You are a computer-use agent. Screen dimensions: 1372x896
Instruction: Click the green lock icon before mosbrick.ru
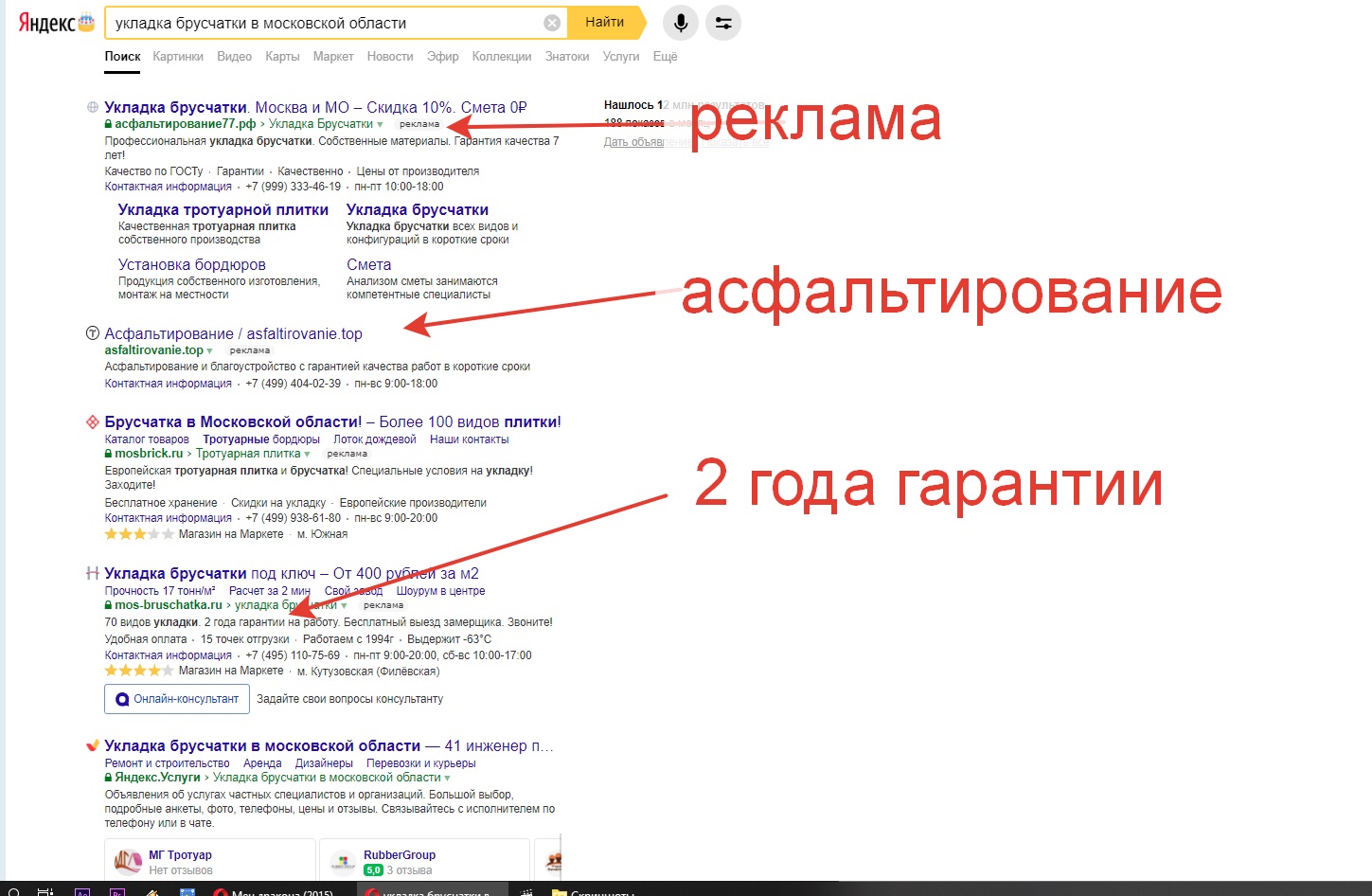(x=108, y=454)
